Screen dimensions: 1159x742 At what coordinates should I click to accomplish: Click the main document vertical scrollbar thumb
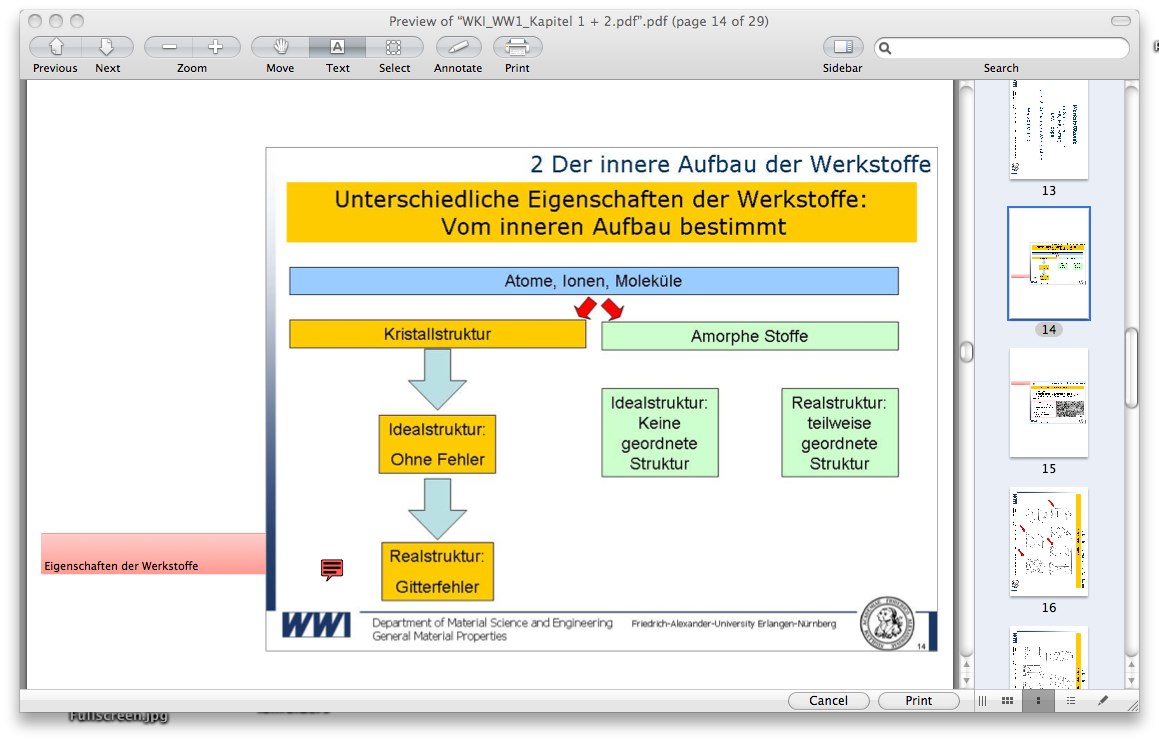point(966,352)
